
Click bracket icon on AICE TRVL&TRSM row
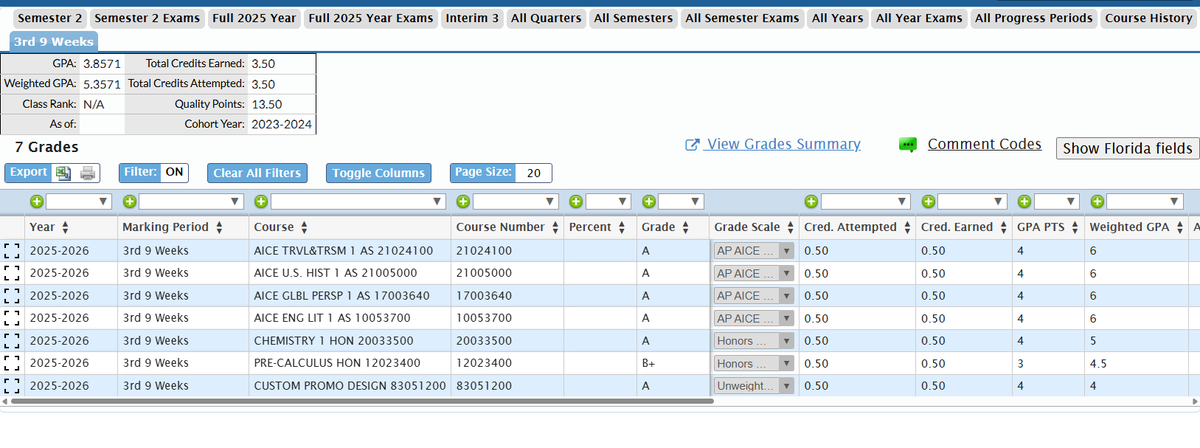pos(13,250)
